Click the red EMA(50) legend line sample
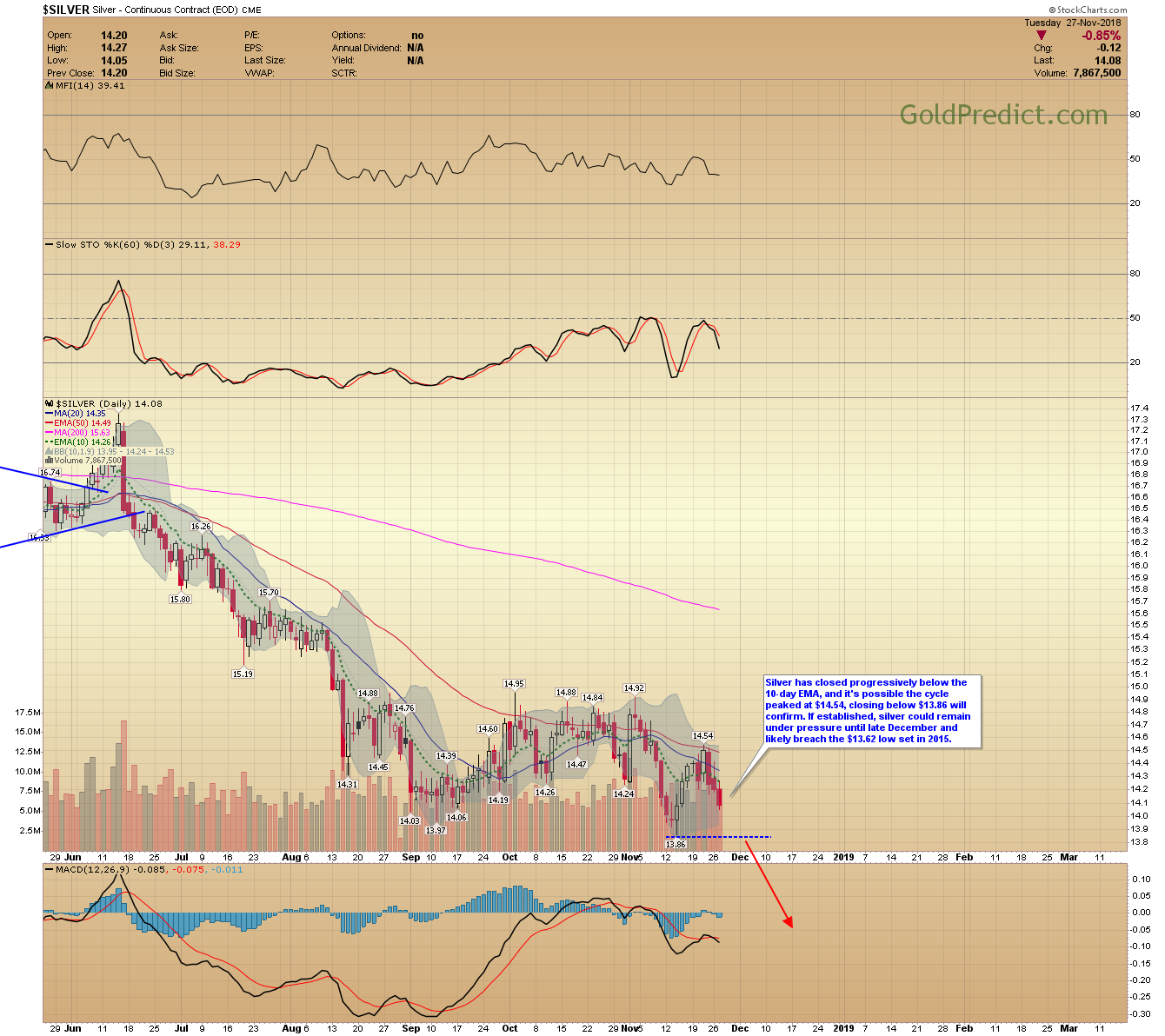The width and height of the screenshot is (1165, 1036). pyautogui.click(x=50, y=423)
